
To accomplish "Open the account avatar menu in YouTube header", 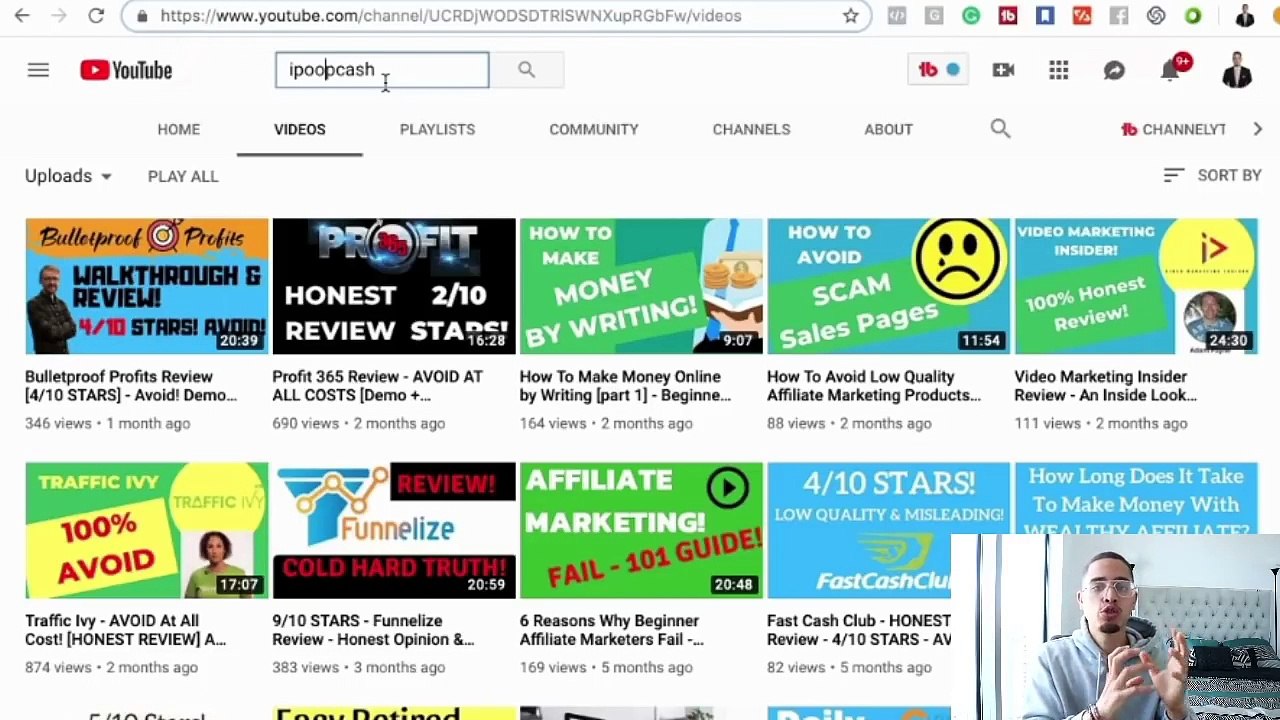I will point(1237,70).
